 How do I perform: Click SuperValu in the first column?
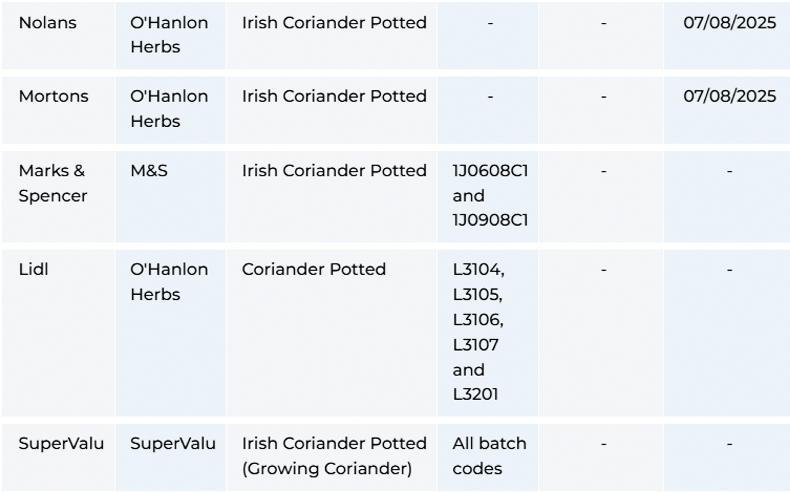coord(61,444)
